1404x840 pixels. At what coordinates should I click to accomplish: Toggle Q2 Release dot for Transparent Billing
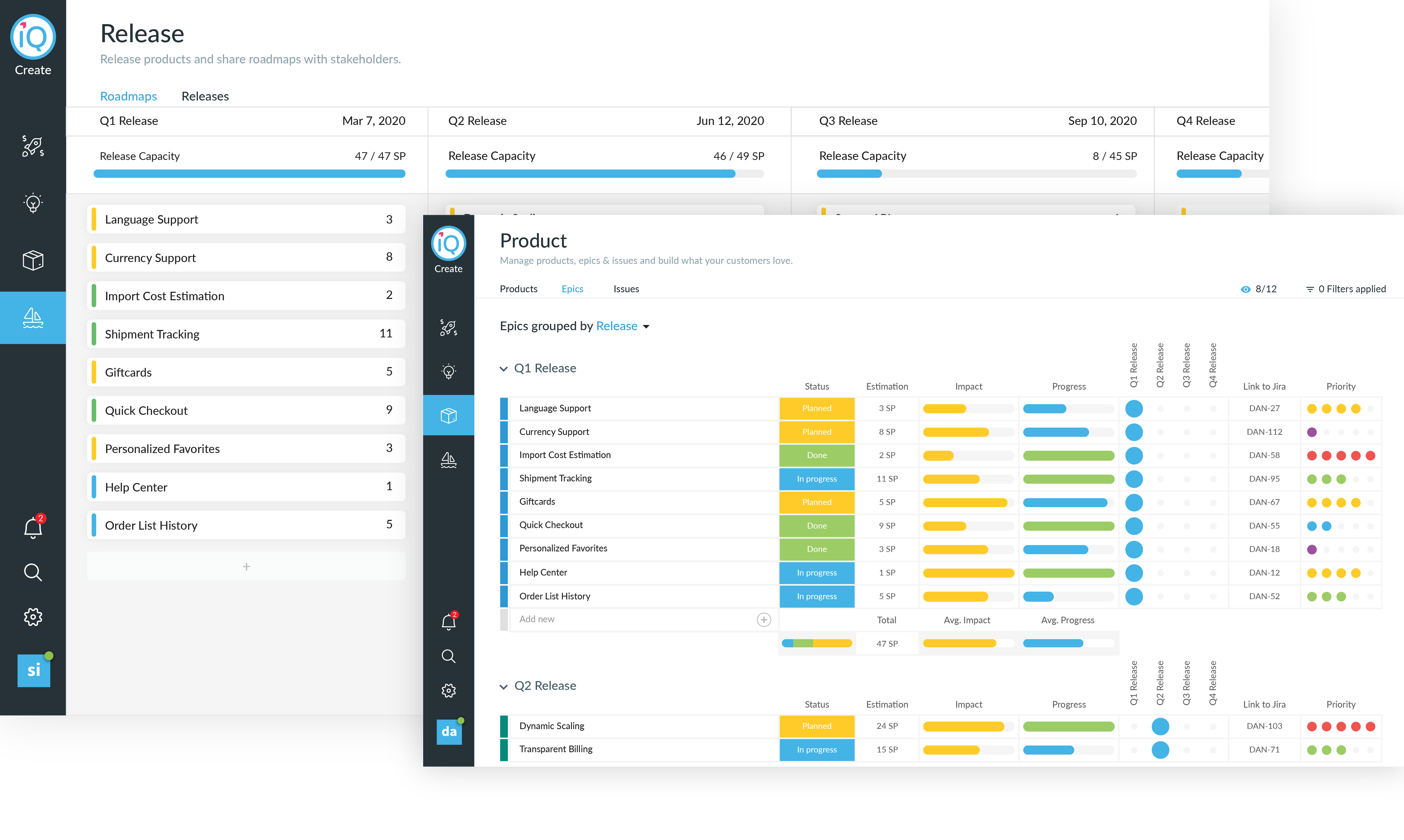pyautogui.click(x=1160, y=750)
